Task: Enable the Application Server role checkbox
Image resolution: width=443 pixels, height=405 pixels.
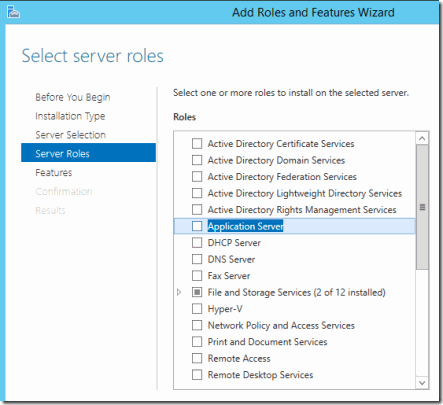Action: click(197, 226)
